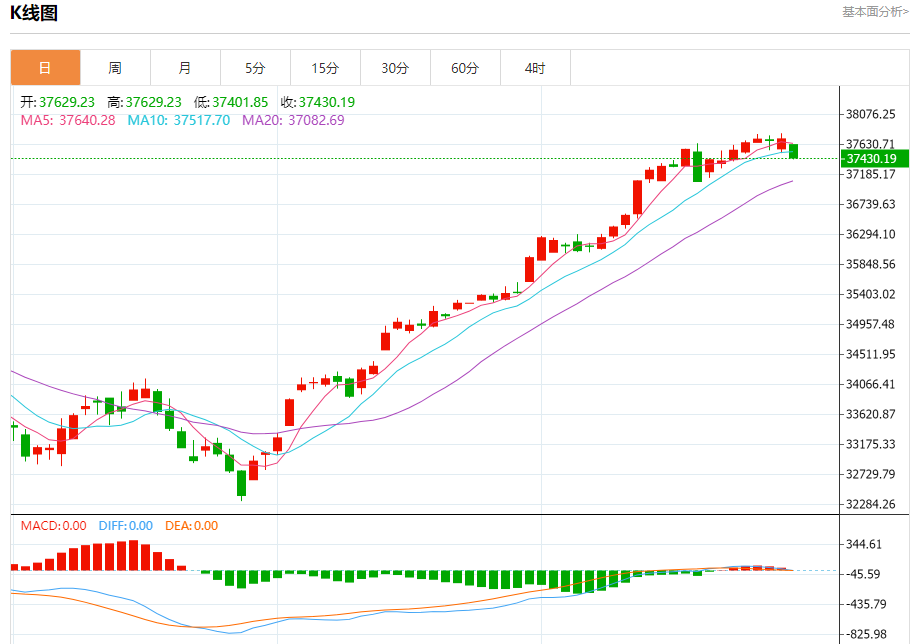Click the K线图 heading
917x644 pixels.
tap(33, 13)
